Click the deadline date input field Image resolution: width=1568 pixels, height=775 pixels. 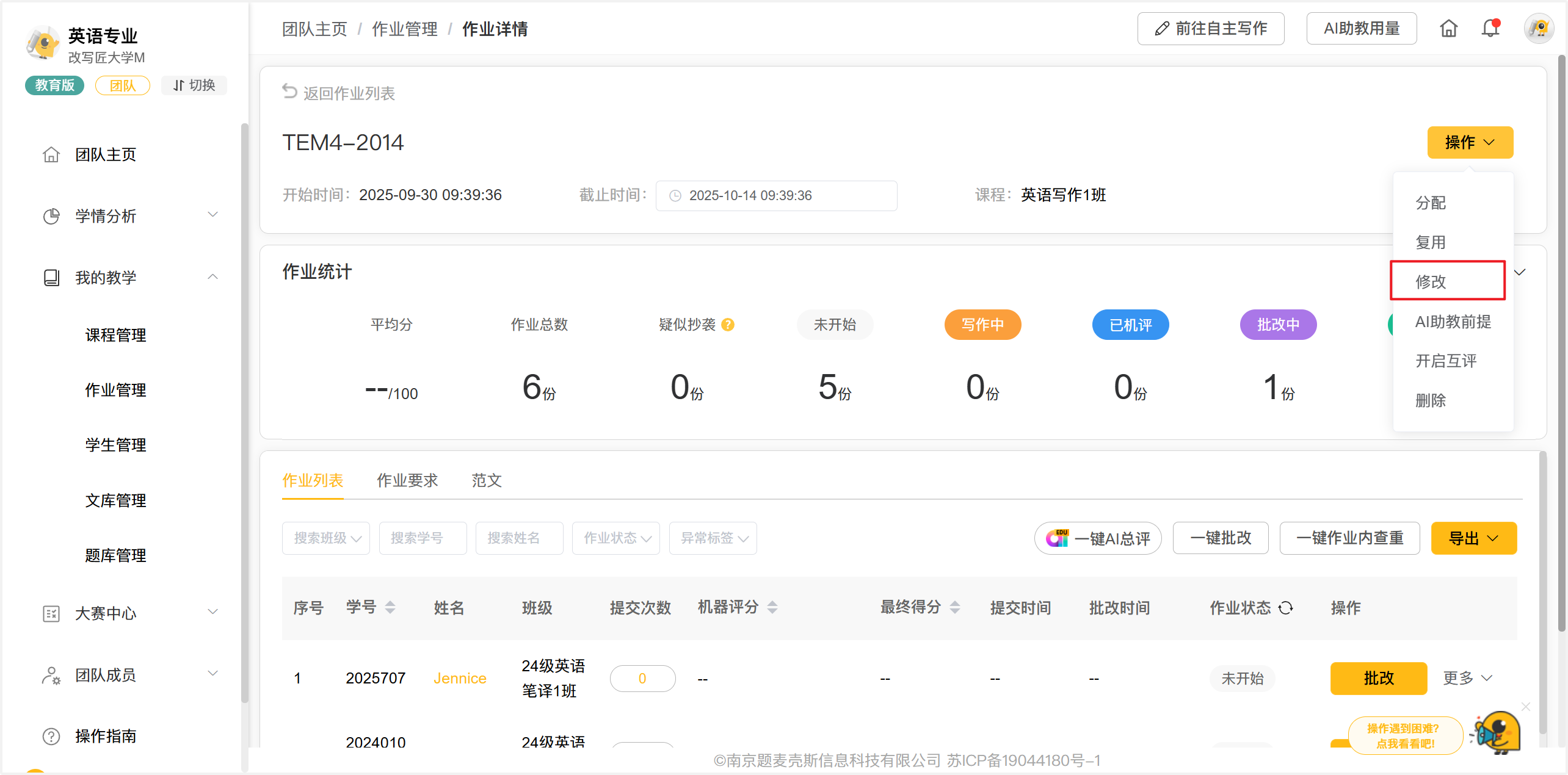pyautogui.click(x=776, y=195)
